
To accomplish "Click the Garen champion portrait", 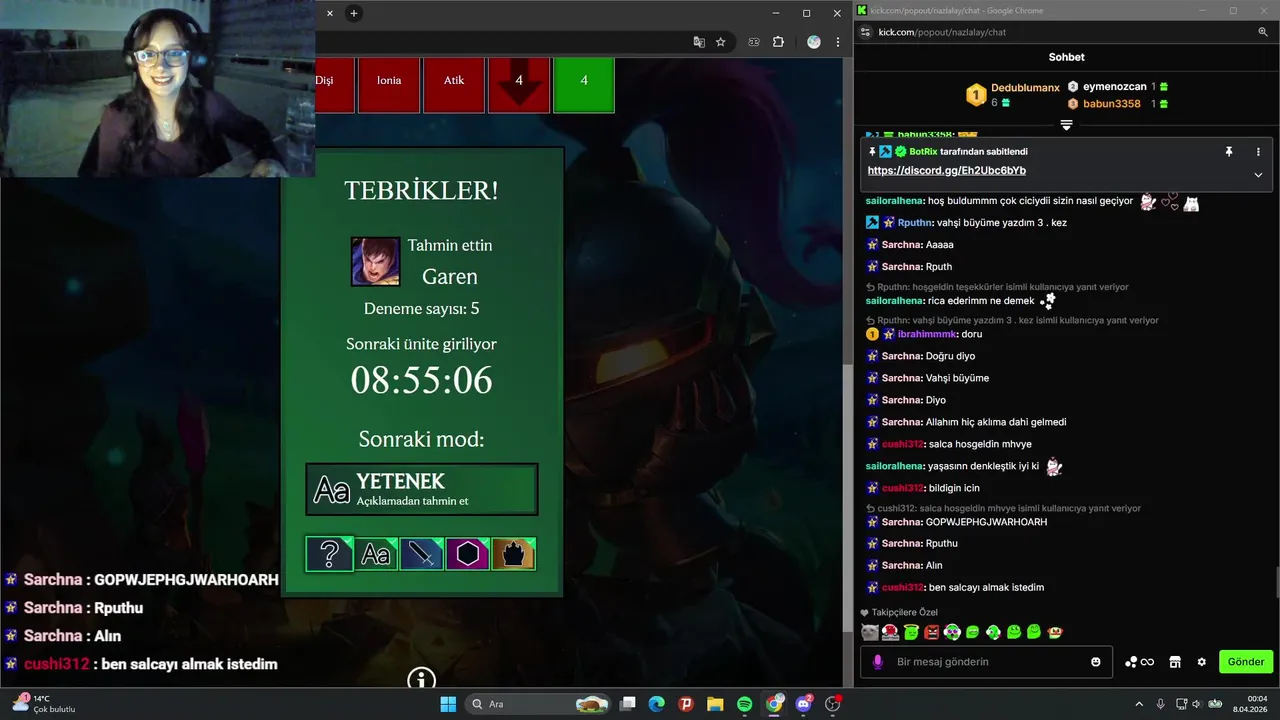I will click(x=375, y=261).
